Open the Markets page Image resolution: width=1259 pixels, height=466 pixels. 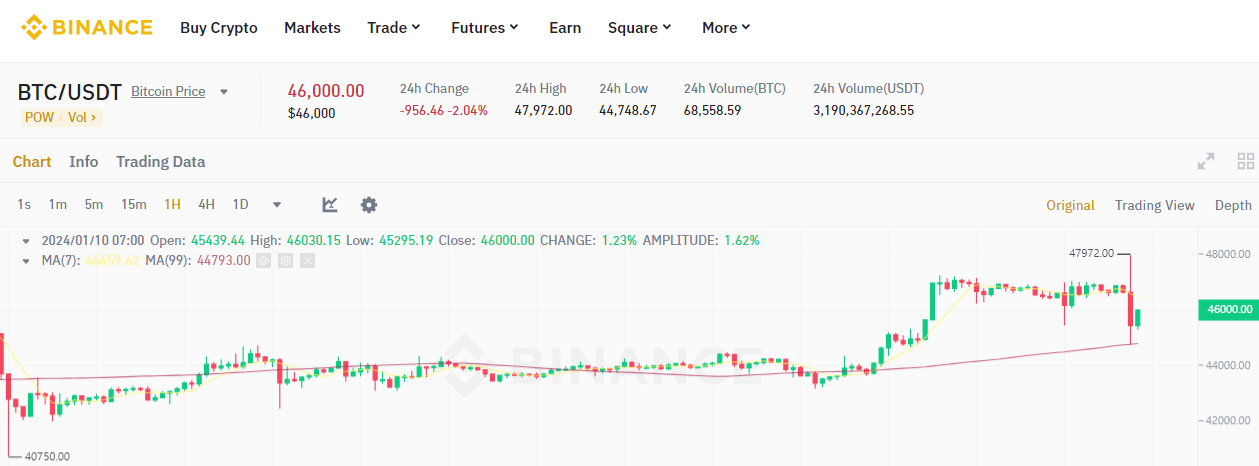(312, 28)
